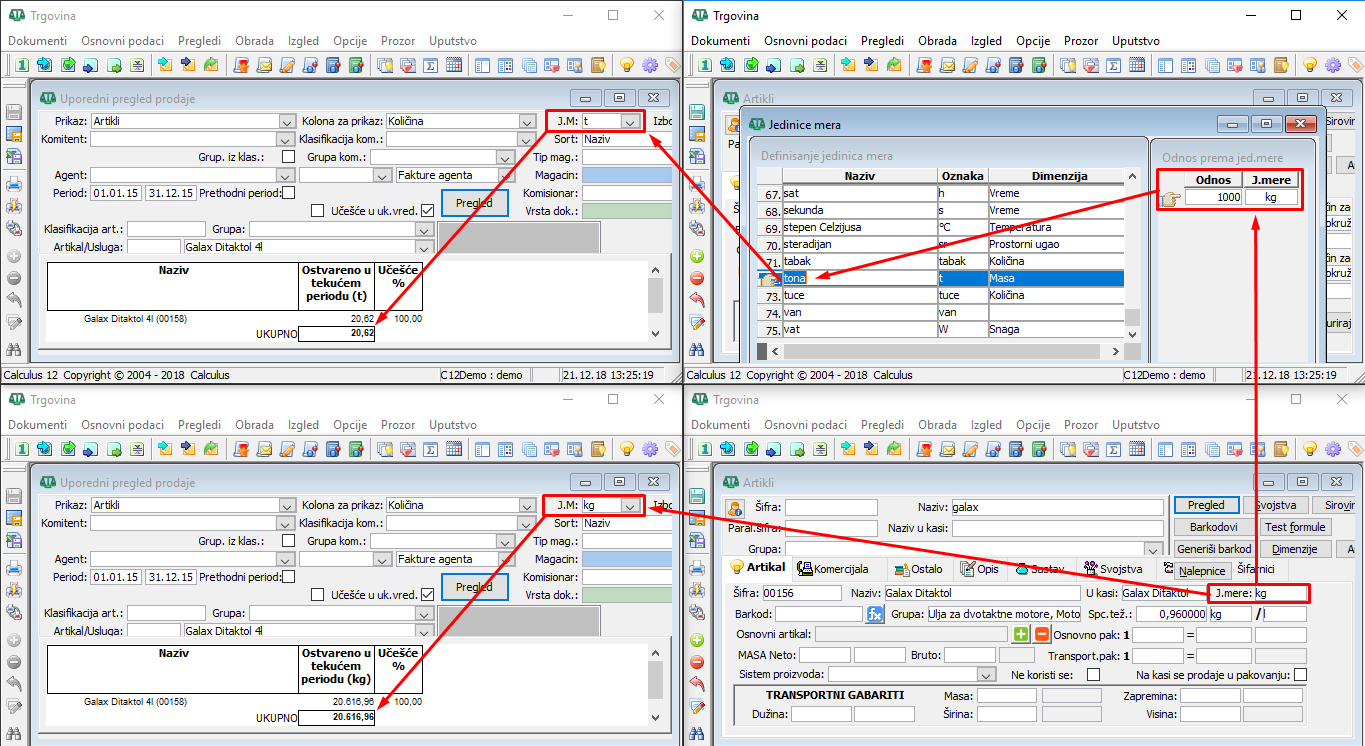Open J.M. dropdown currently showing kg
1365x746 pixels.
pyautogui.click(x=630, y=506)
